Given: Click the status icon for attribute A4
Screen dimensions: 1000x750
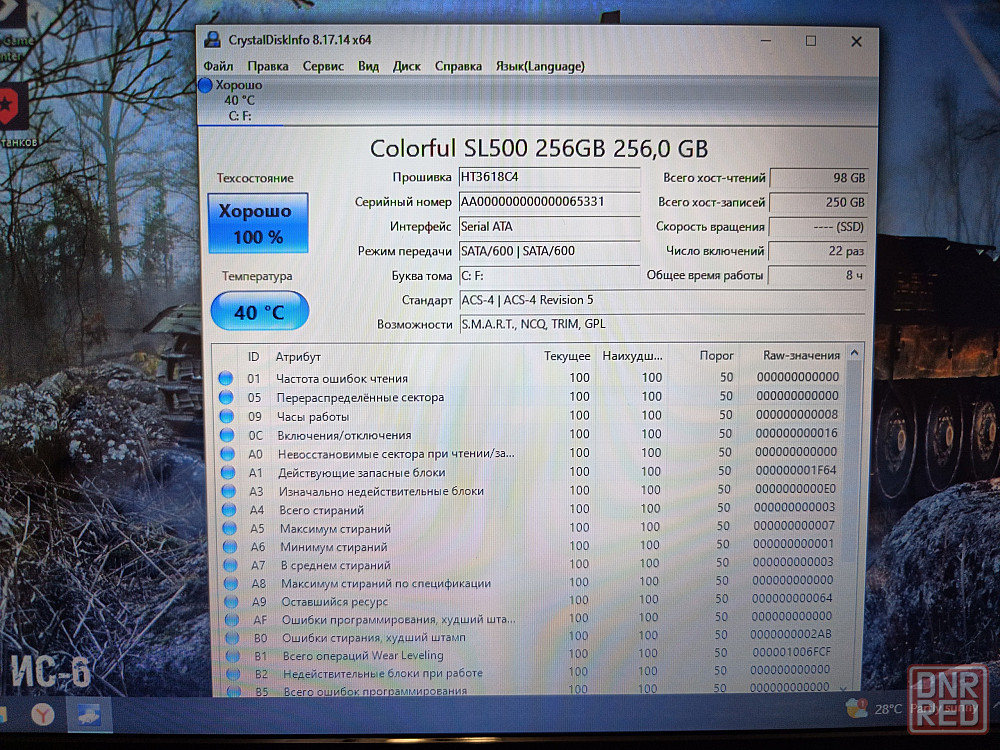Looking at the screenshot, I should (229, 510).
